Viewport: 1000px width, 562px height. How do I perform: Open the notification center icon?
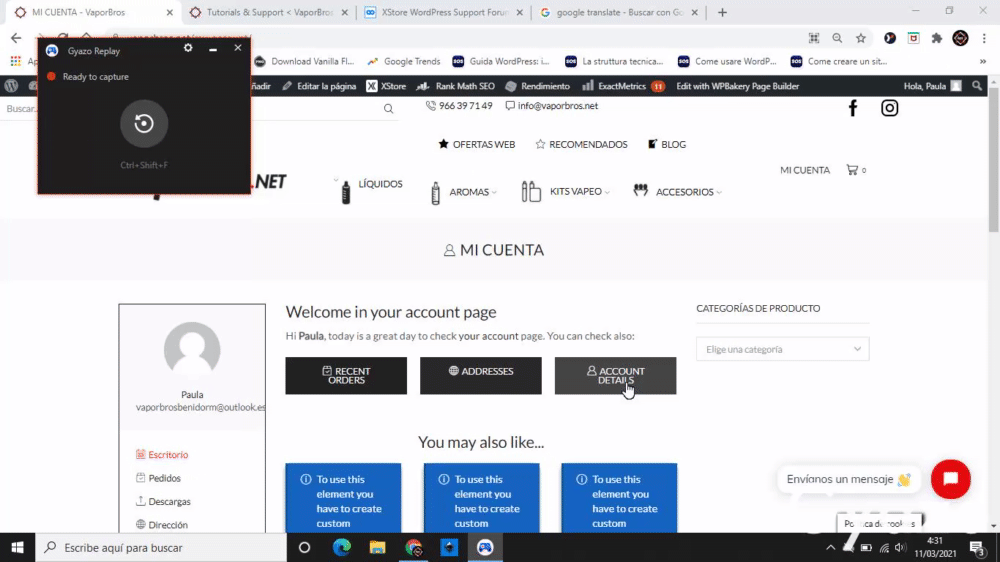pyautogui.click(x=977, y=547)
